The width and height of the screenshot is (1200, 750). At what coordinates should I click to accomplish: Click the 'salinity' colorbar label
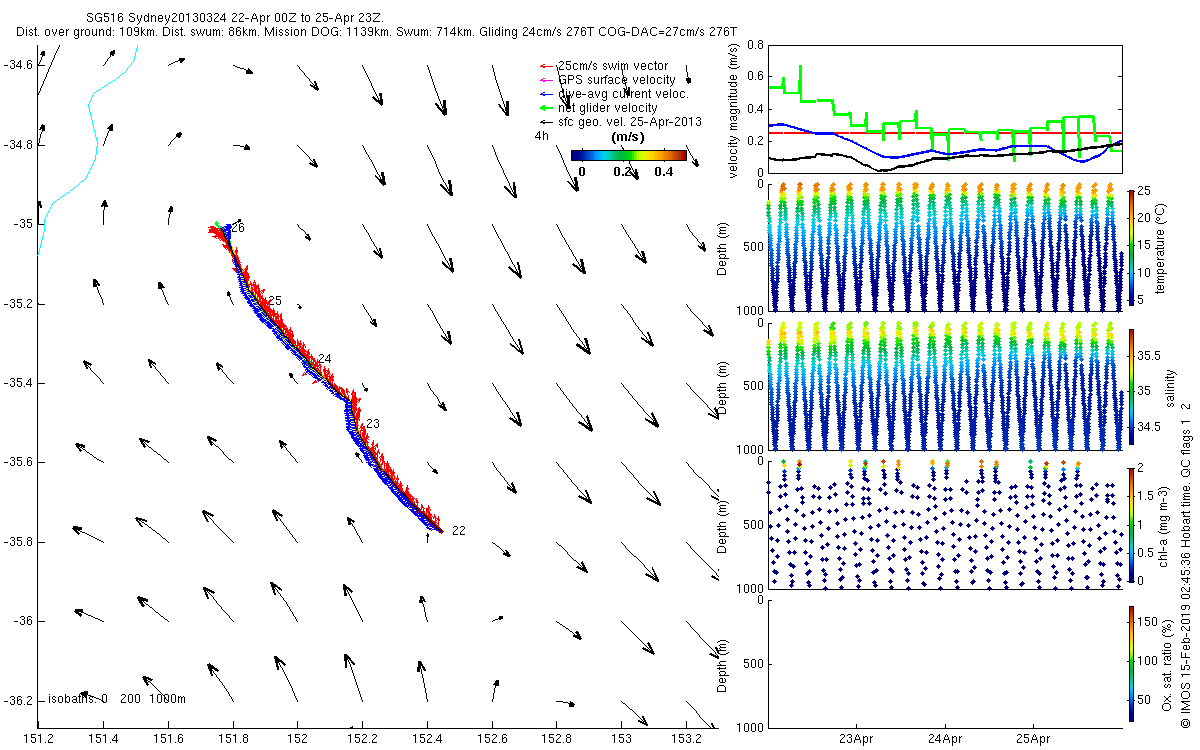pyautogui.click(x=1171, y=389)
